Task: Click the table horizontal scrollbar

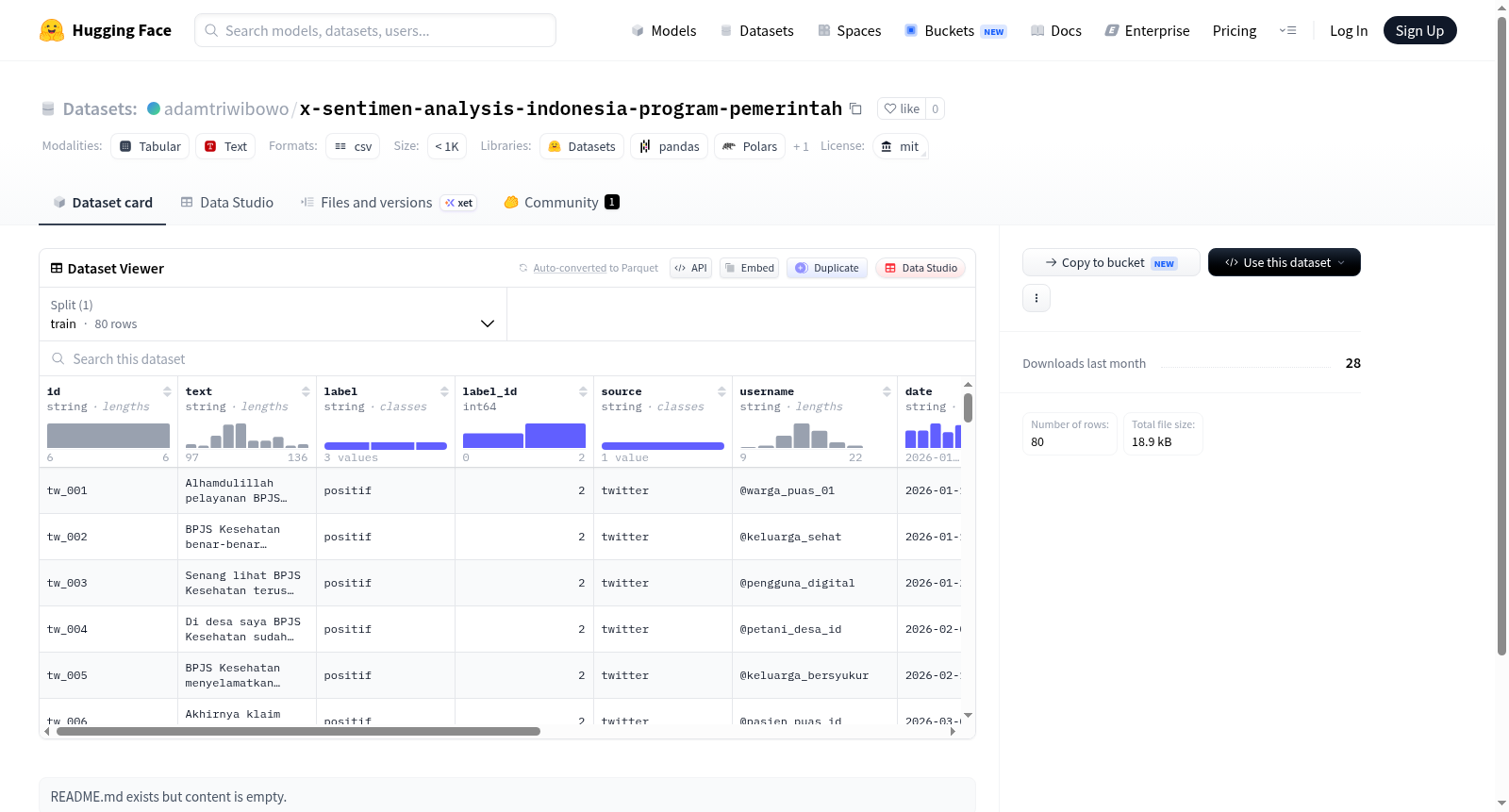Action: pos(298,731)
